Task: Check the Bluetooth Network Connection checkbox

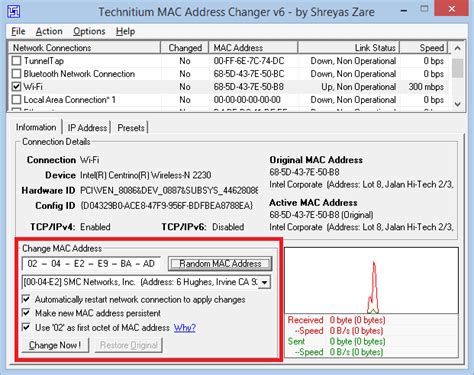Action: (x=16, y=74)
